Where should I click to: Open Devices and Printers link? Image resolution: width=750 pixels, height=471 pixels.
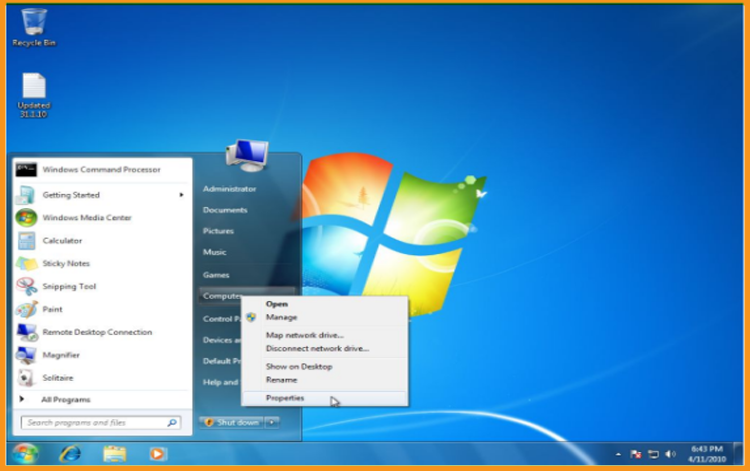(x=221, y=340)
